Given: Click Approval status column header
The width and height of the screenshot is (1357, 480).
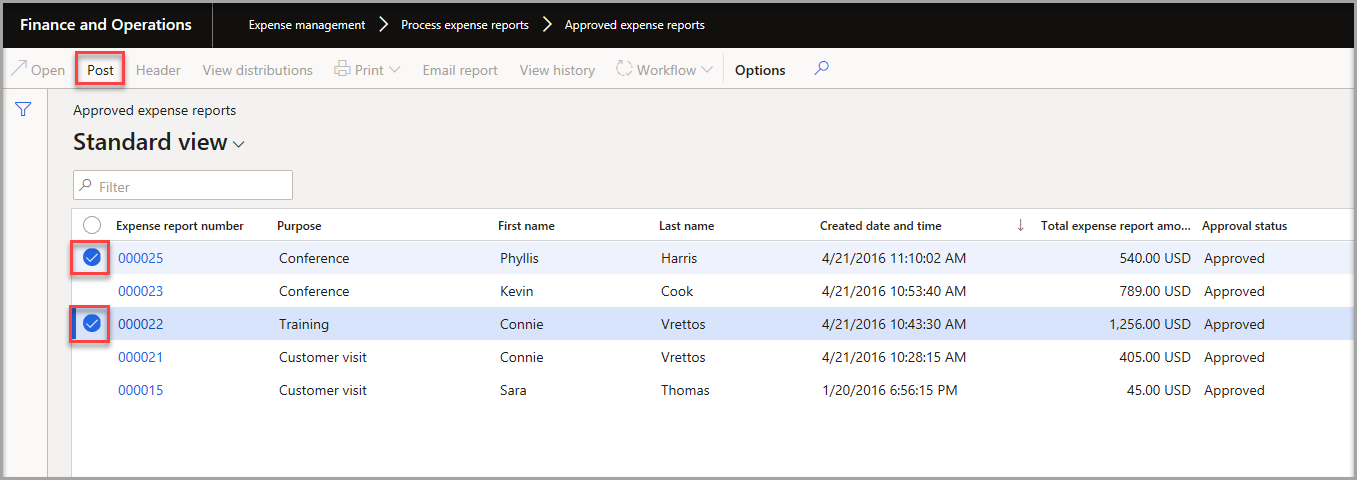Looking at the screenshot, I should click(1244, 226).
